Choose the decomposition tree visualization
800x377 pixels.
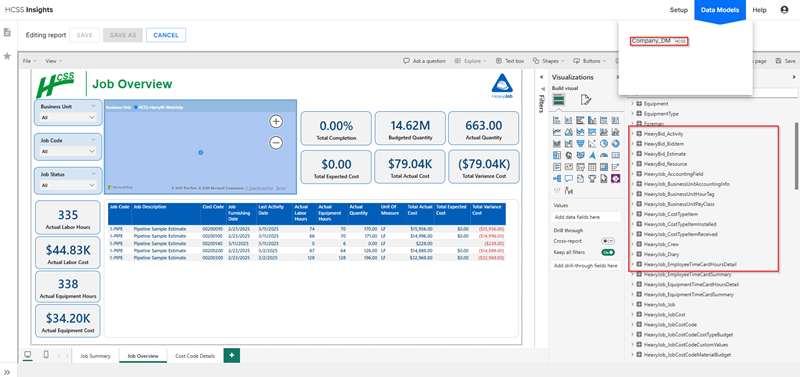(557, 179)
